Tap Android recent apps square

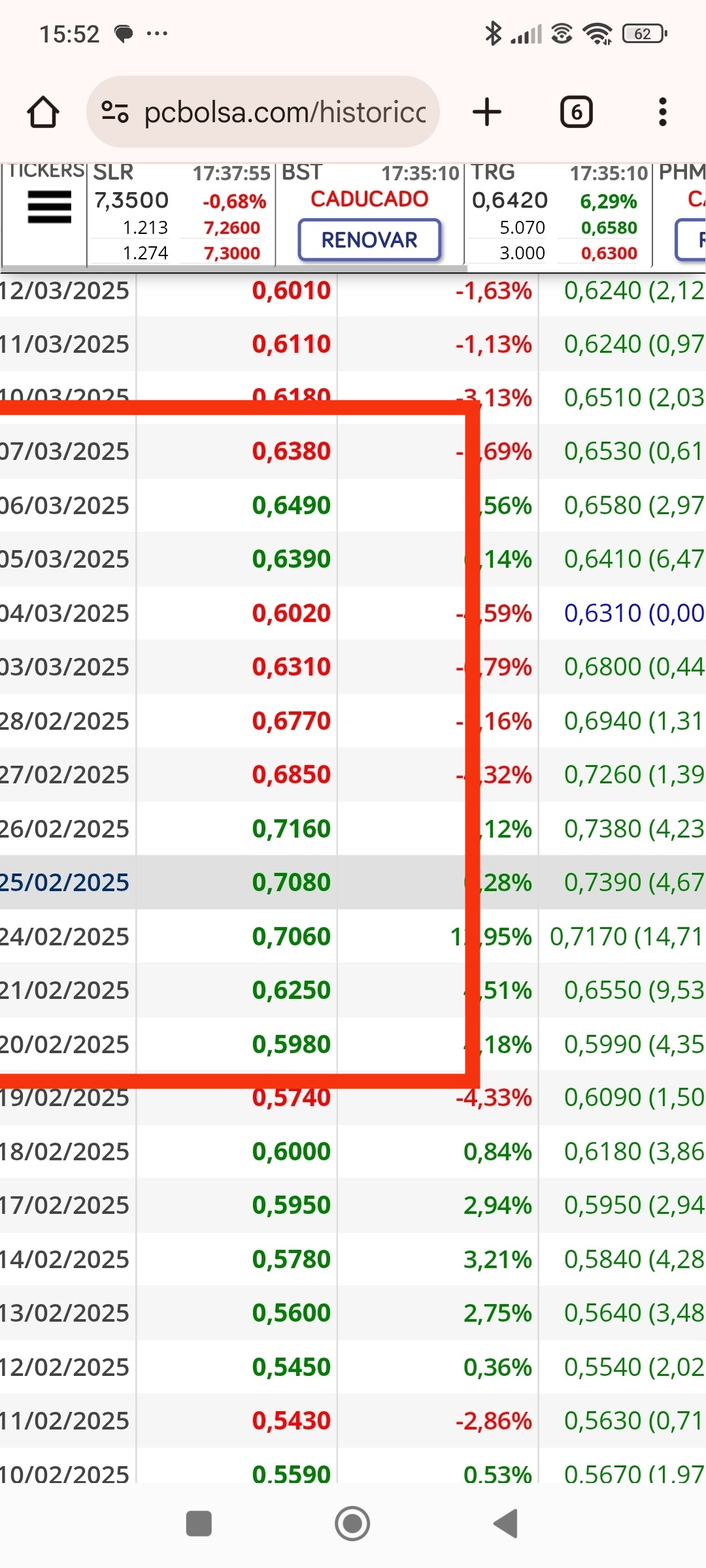[x=199, y=1524]
